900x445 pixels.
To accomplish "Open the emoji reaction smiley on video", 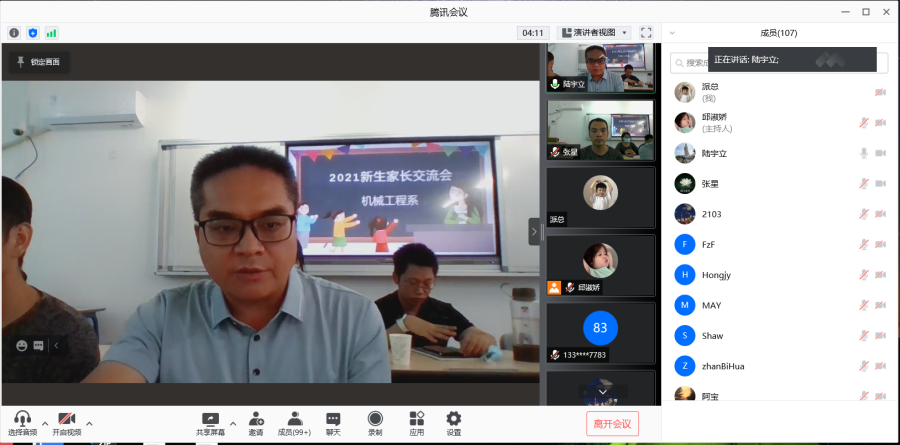I will click(21, 346).
